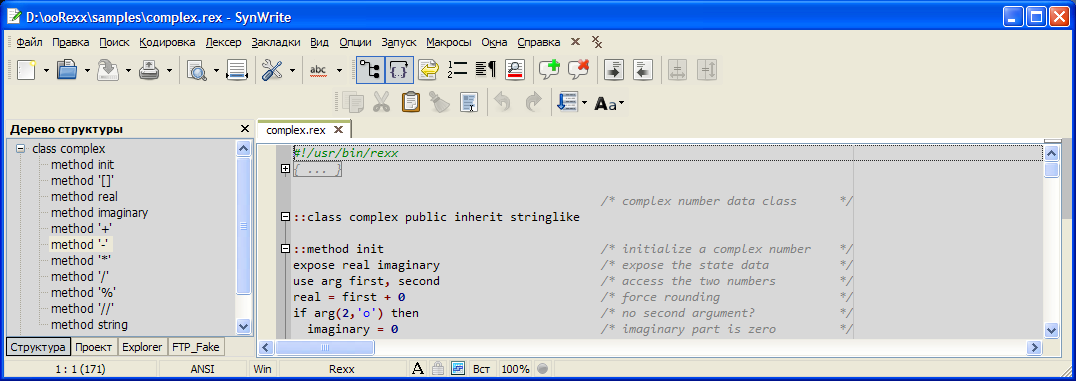Image resolution: width=1076 pixels, height=381 pixels.
Task: Click the Sort lines icon
Action: pyautogui.click(x=567, y=103)
